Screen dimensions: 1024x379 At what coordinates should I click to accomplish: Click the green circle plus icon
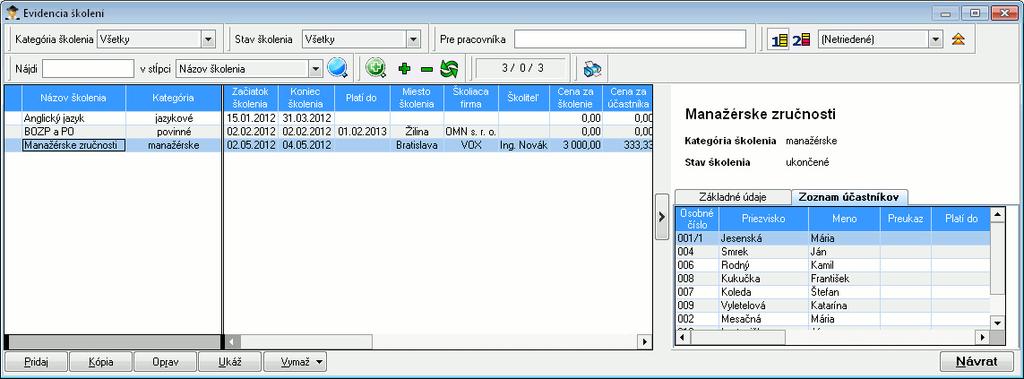pos(376,68)
